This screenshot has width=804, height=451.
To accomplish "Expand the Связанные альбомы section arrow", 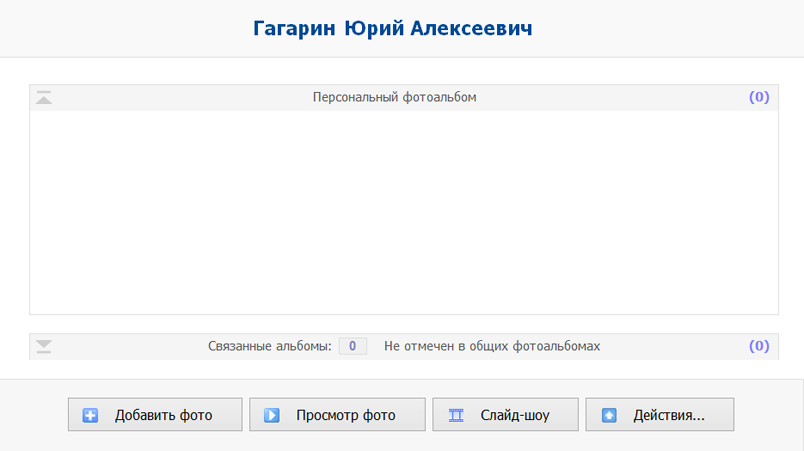I will 44,346.
